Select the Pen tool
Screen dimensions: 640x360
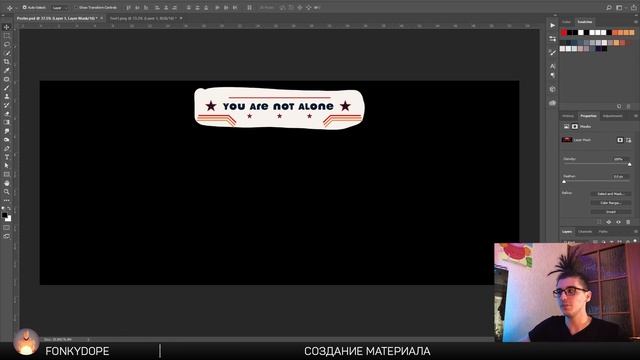[7, 149]
